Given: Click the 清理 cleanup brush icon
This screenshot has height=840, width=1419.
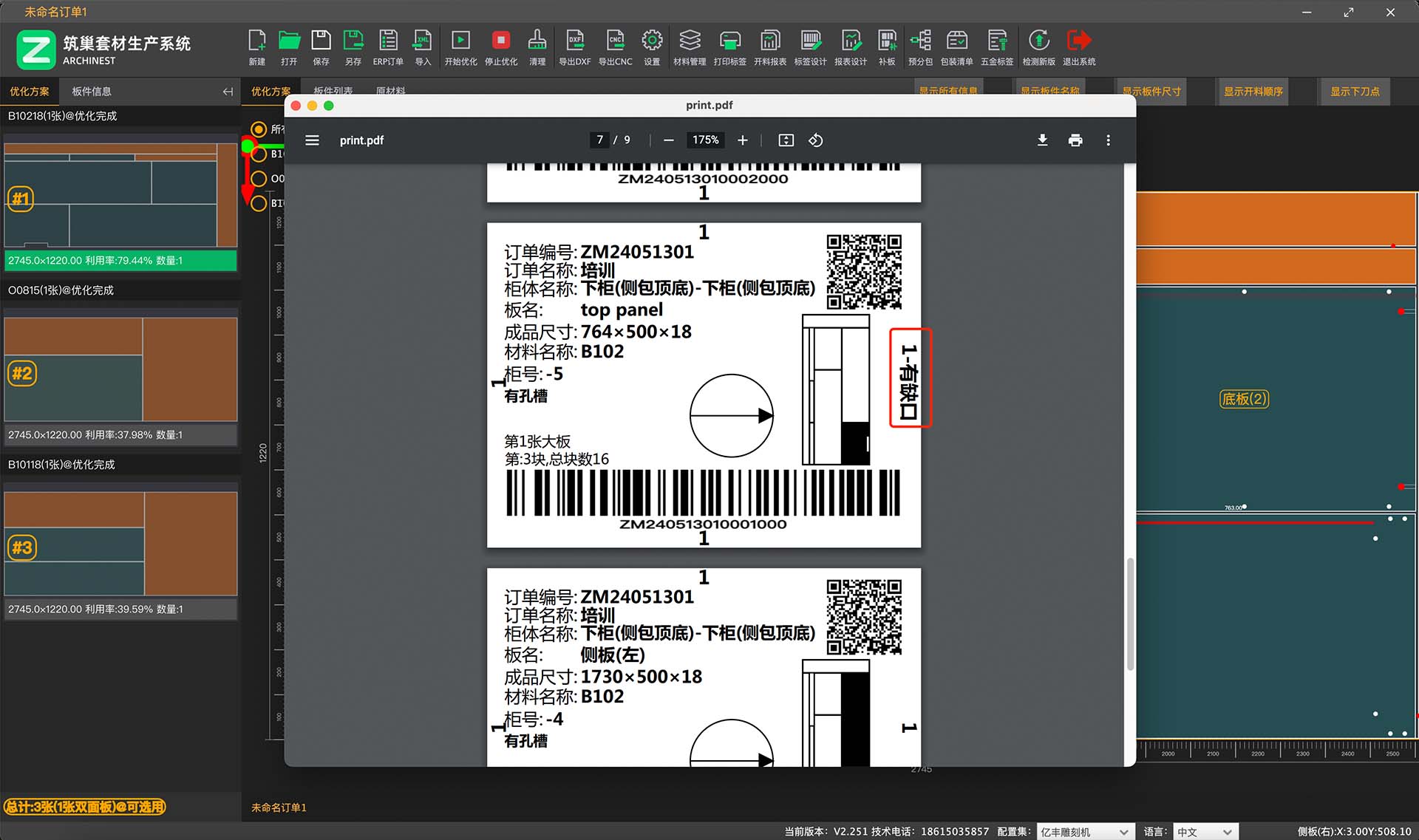Looking at the screenshot, I should [537, 47].
